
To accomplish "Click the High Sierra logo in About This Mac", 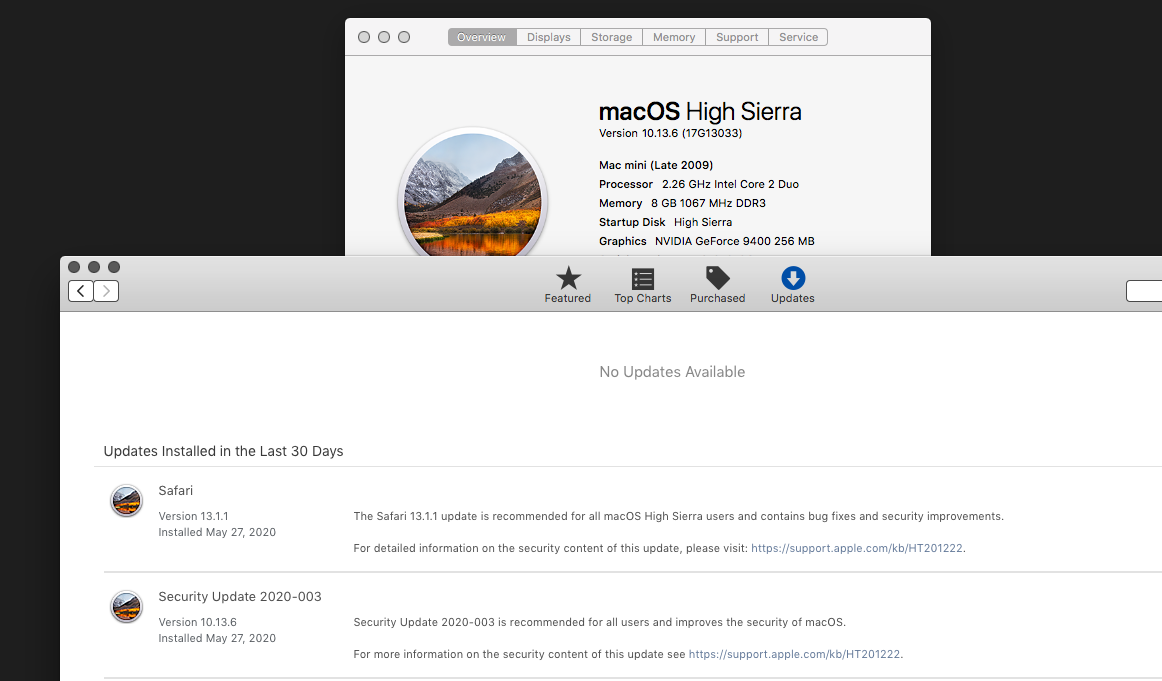I will point(473,194).
